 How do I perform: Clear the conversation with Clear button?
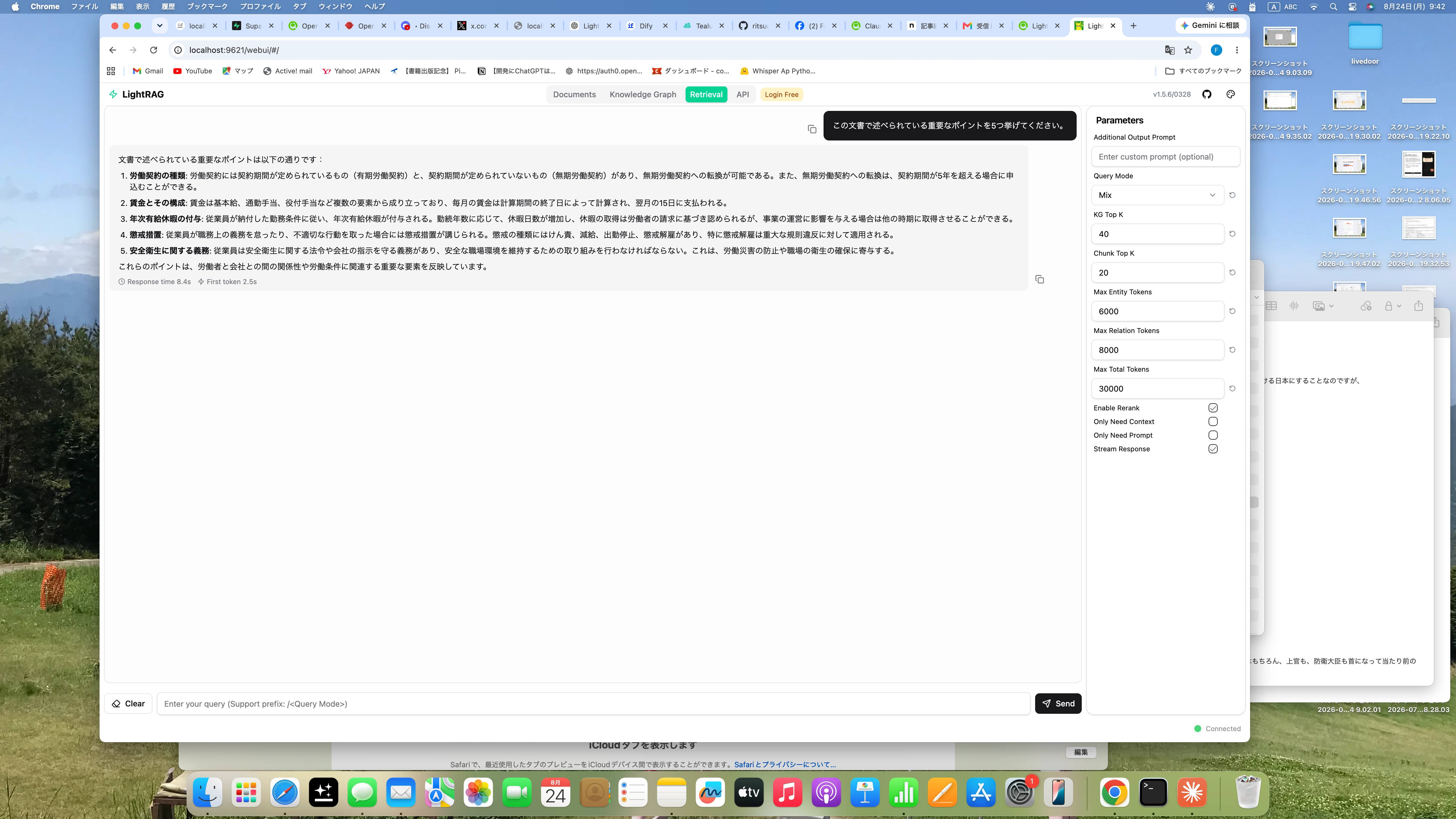pos(128,704)
